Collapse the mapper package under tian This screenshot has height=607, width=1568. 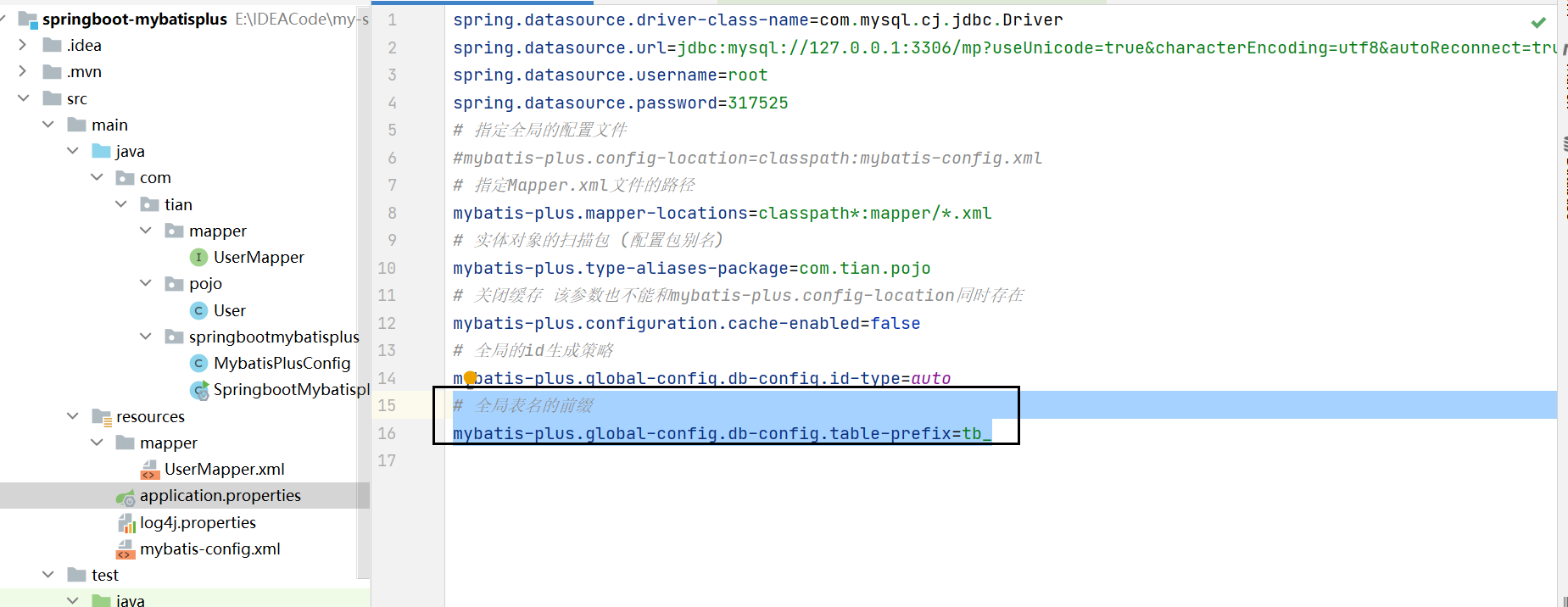(146, 231)
